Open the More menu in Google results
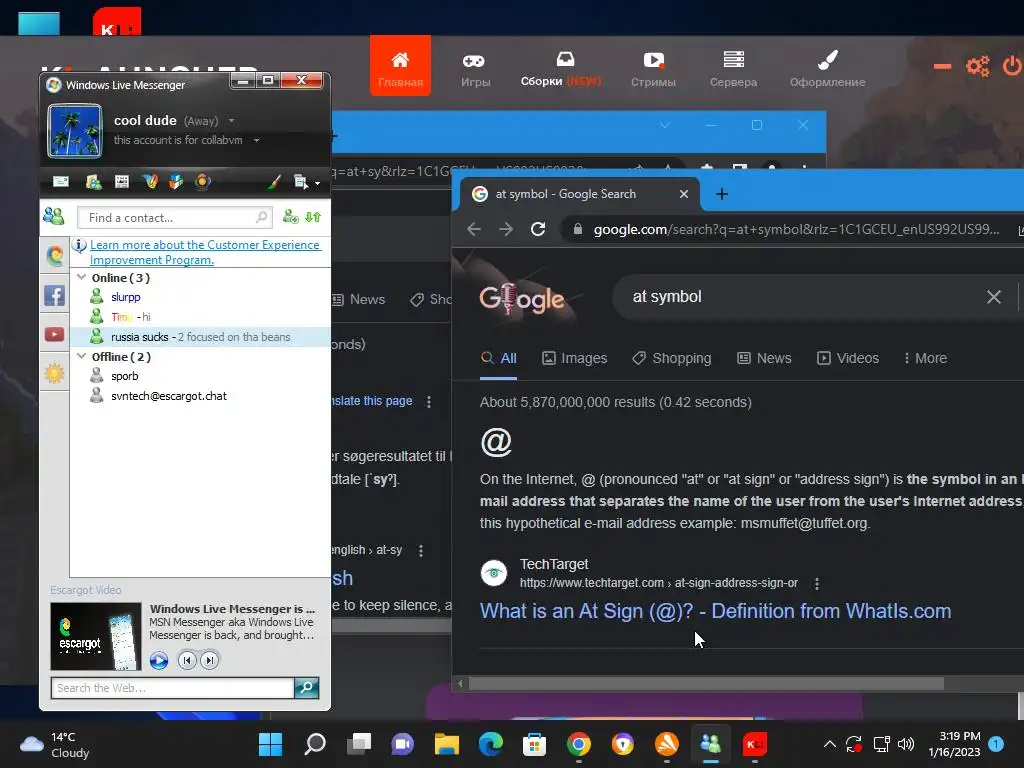The width and height of the screenshot is (1024, 768). click(925, 358)
